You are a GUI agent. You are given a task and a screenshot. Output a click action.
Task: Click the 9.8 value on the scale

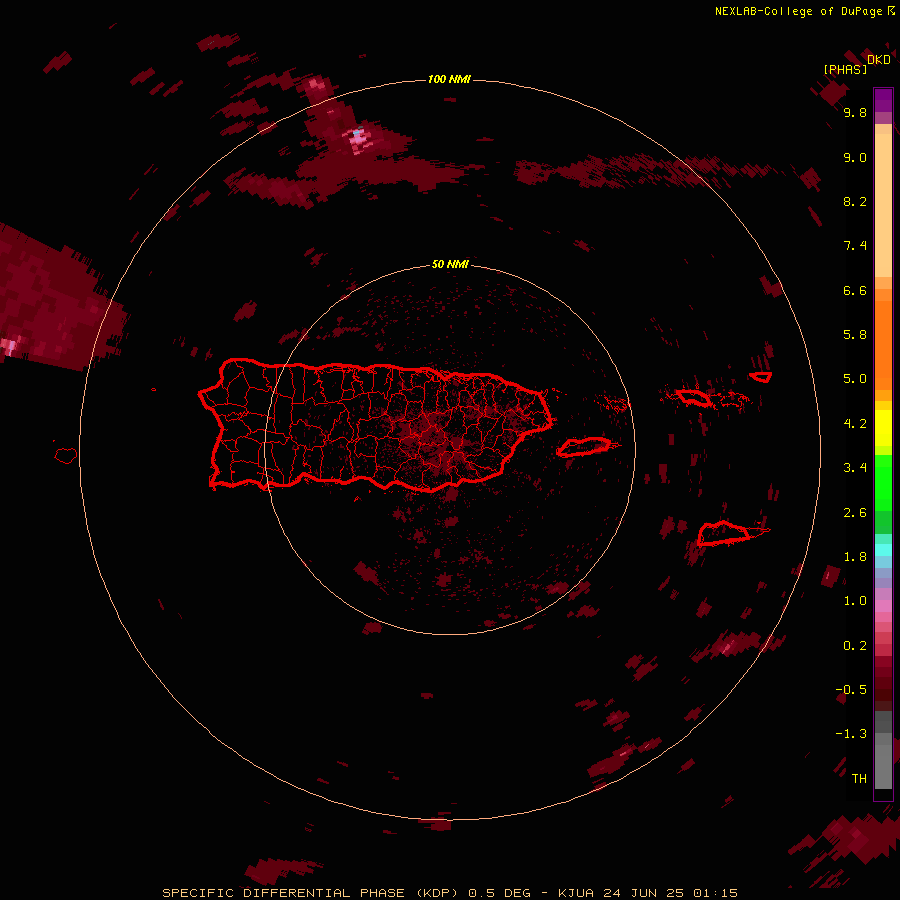coord(855,112)
